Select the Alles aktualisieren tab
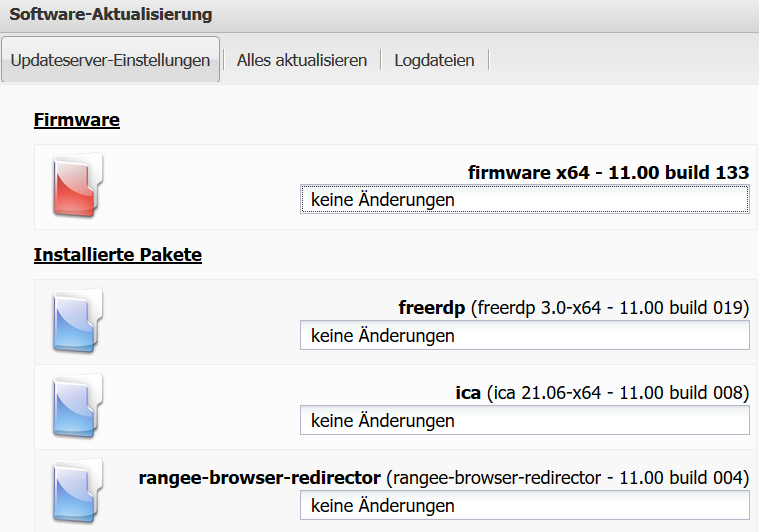This screenshot has height=532, width=759. pyautogui.click(x=302, y=60)
